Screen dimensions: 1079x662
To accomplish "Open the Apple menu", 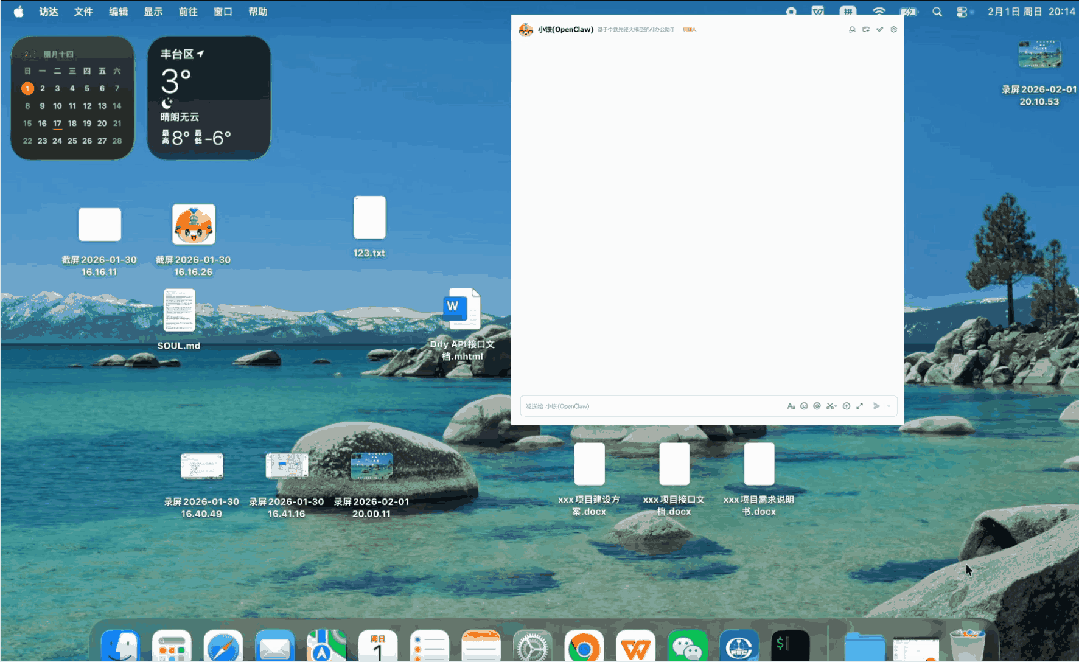I will pos(19,12).
